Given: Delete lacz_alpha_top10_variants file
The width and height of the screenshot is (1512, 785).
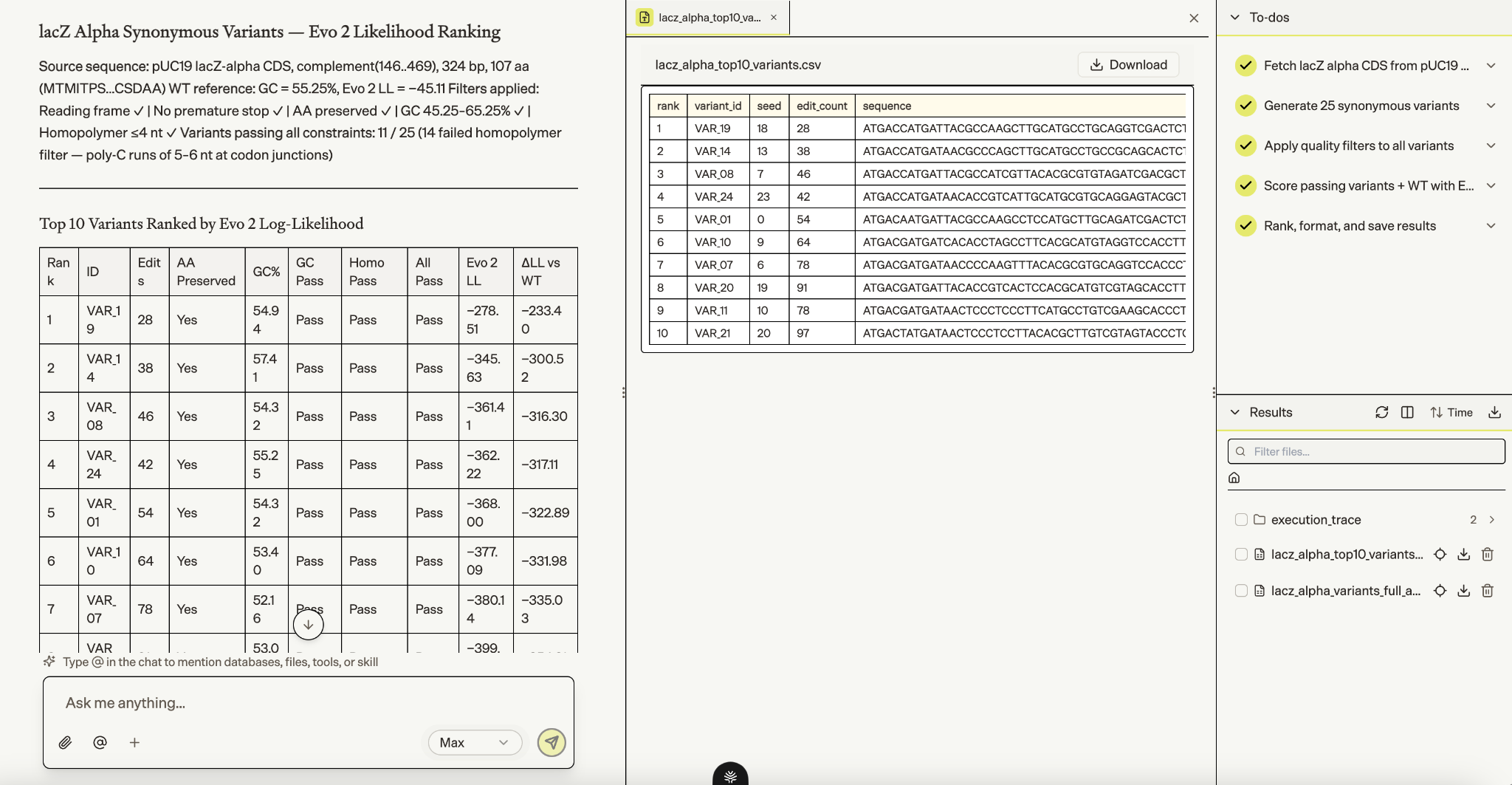Looking at the screenshot, I should [x=1488, y=554].
